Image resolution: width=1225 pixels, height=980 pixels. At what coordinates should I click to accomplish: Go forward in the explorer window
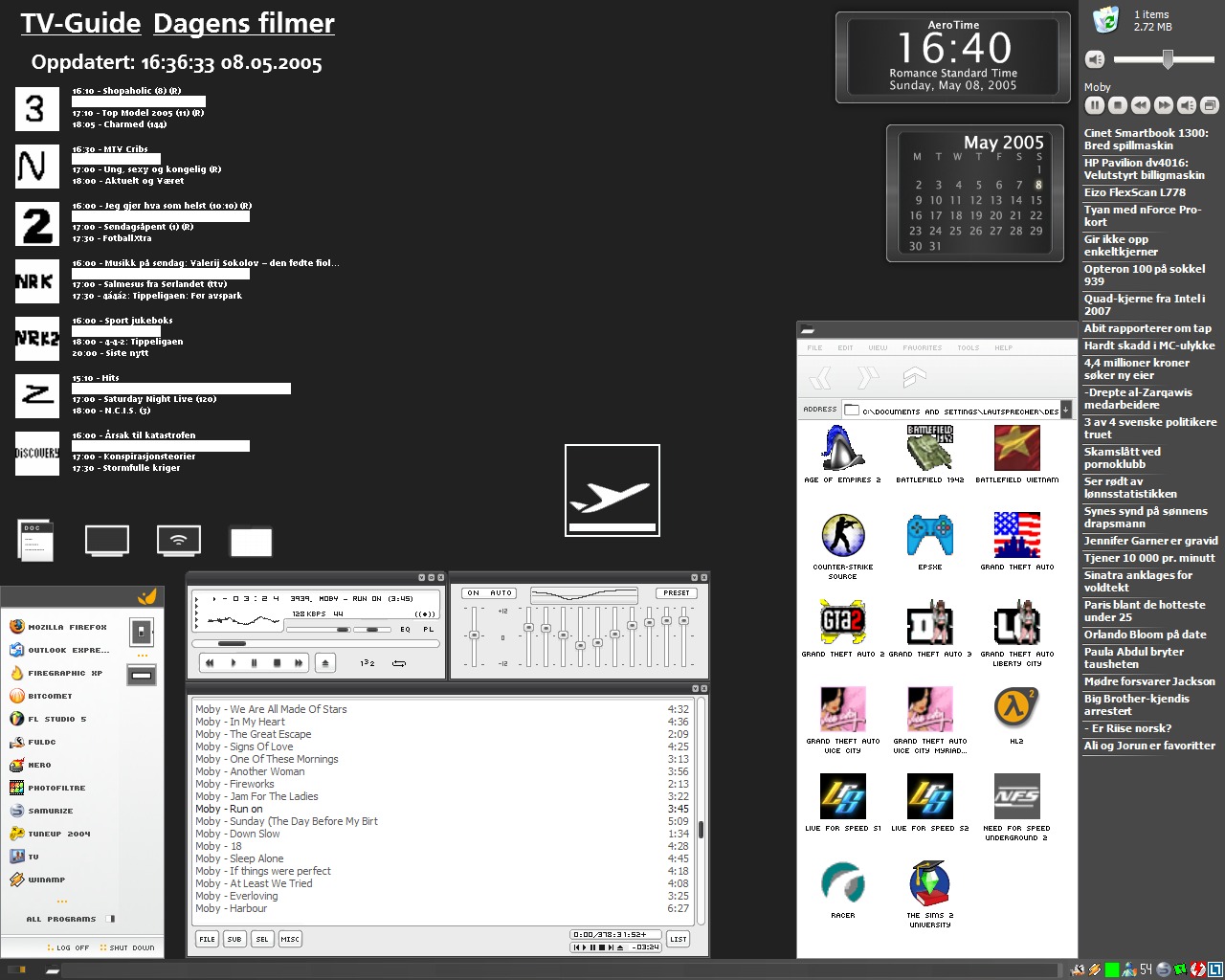click(867, 378)
